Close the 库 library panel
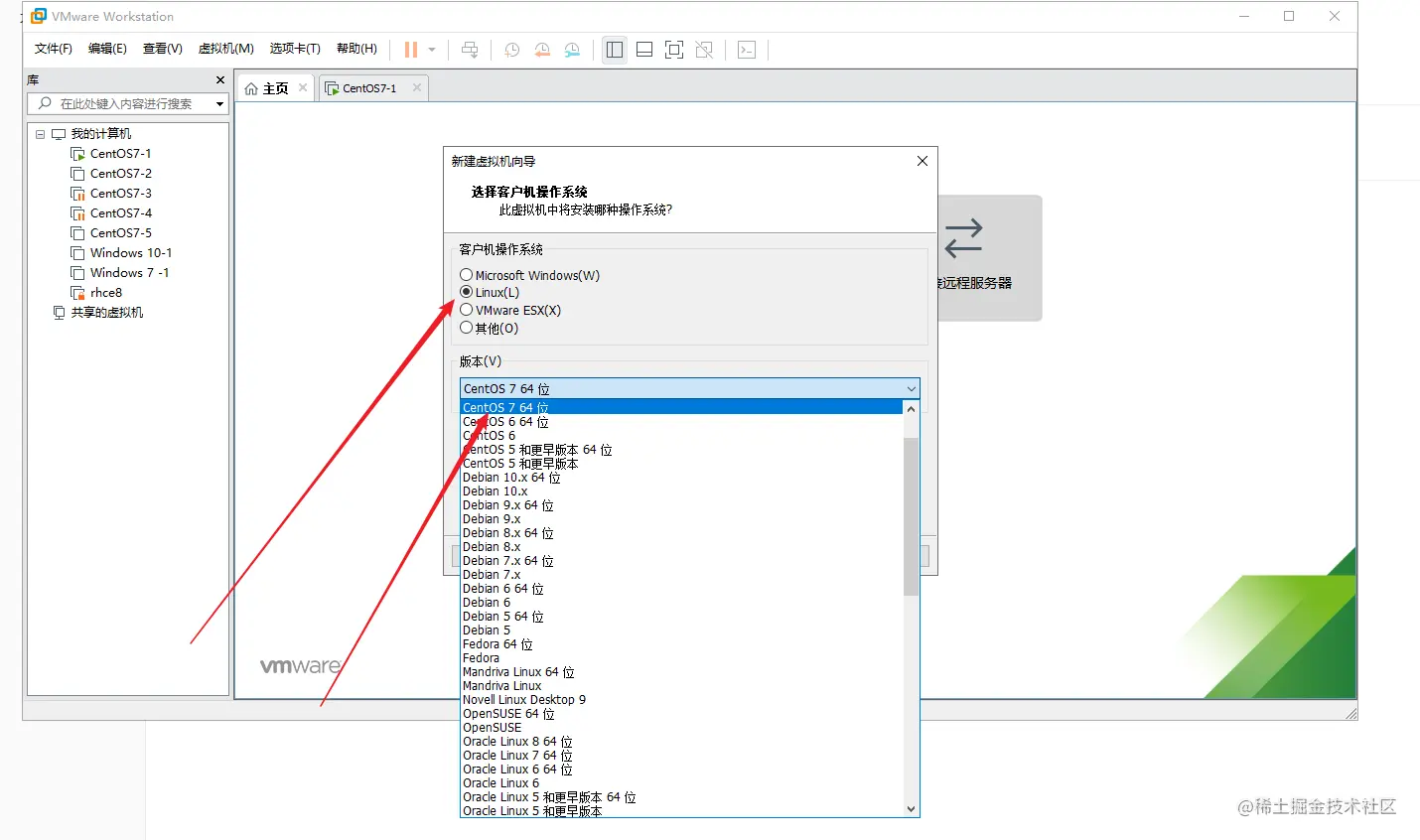1420x840 pixels. pyautogui.click(x=220, y=79)
